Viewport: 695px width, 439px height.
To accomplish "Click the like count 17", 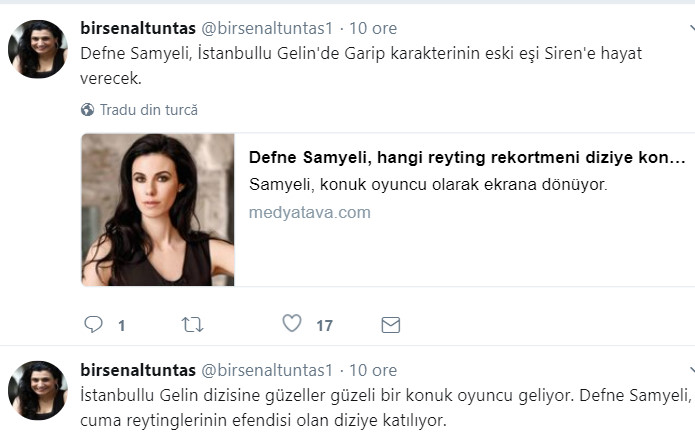I will [x=324, y=325].
